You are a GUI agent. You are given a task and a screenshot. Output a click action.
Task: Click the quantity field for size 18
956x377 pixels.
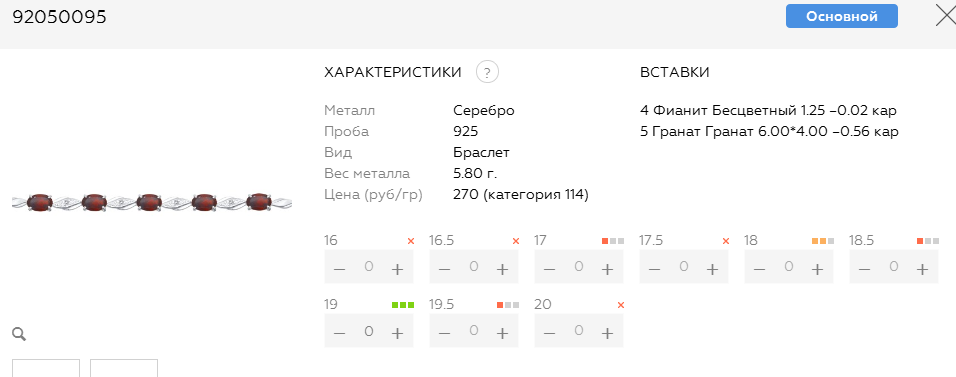pos(788,267)
